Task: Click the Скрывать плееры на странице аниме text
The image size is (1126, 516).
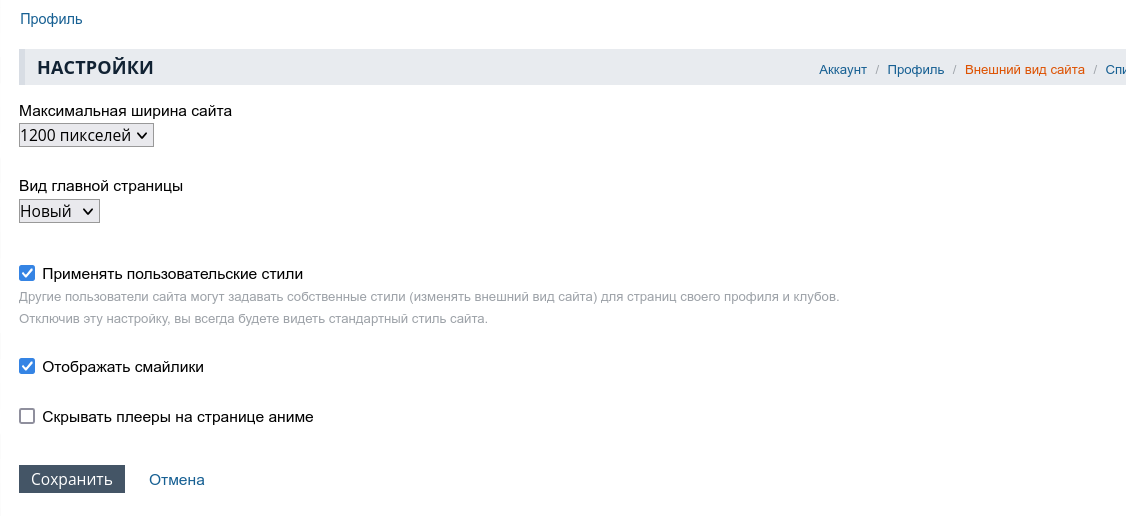Action: 178,417
